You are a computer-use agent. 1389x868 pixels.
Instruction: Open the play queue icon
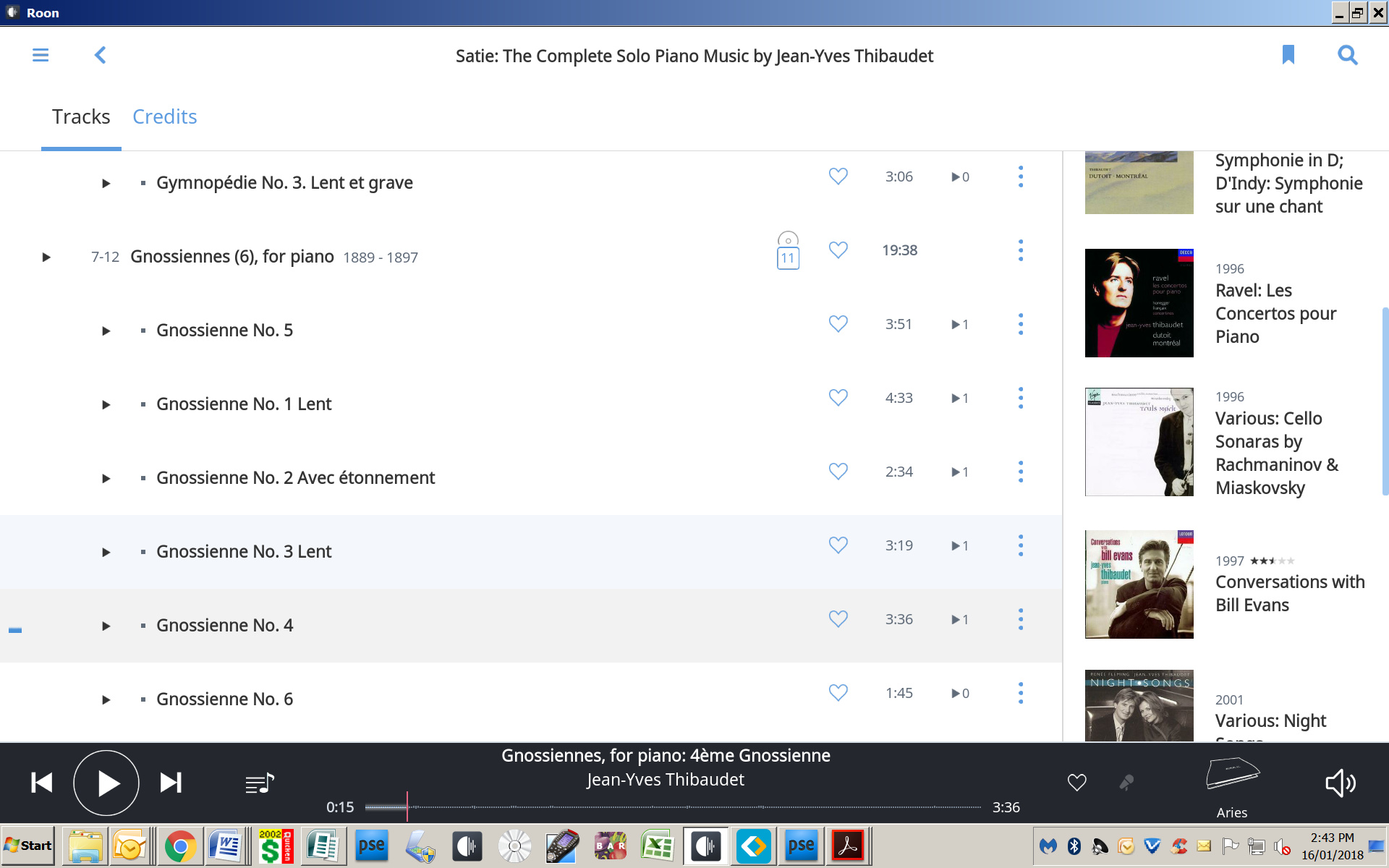(x=260, y=783)
